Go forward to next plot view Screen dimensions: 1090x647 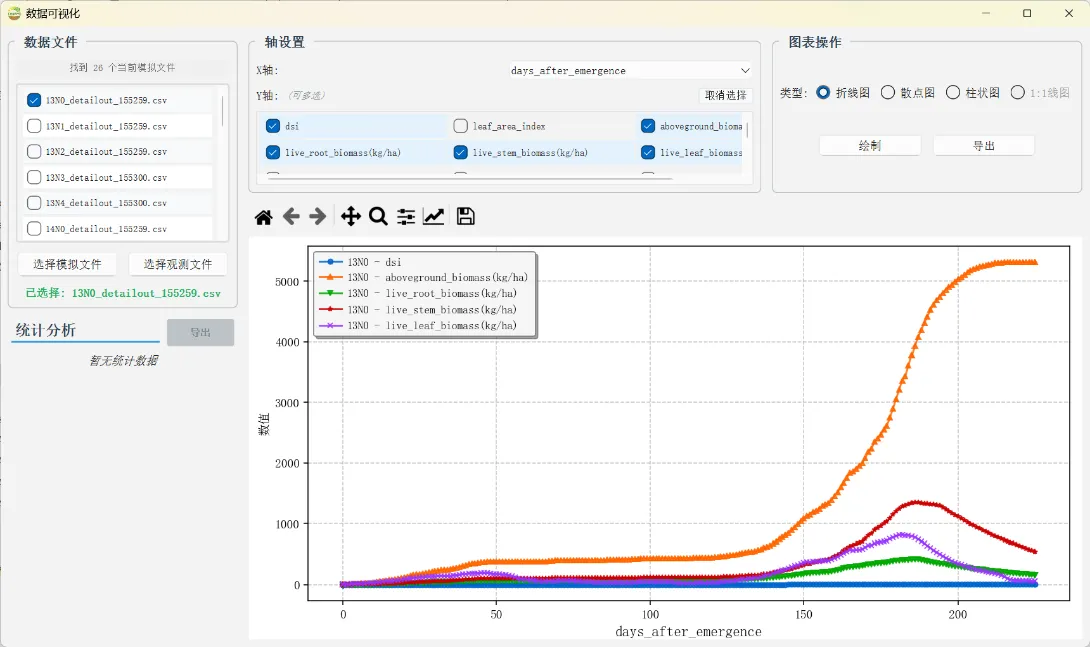click(318, 217)
